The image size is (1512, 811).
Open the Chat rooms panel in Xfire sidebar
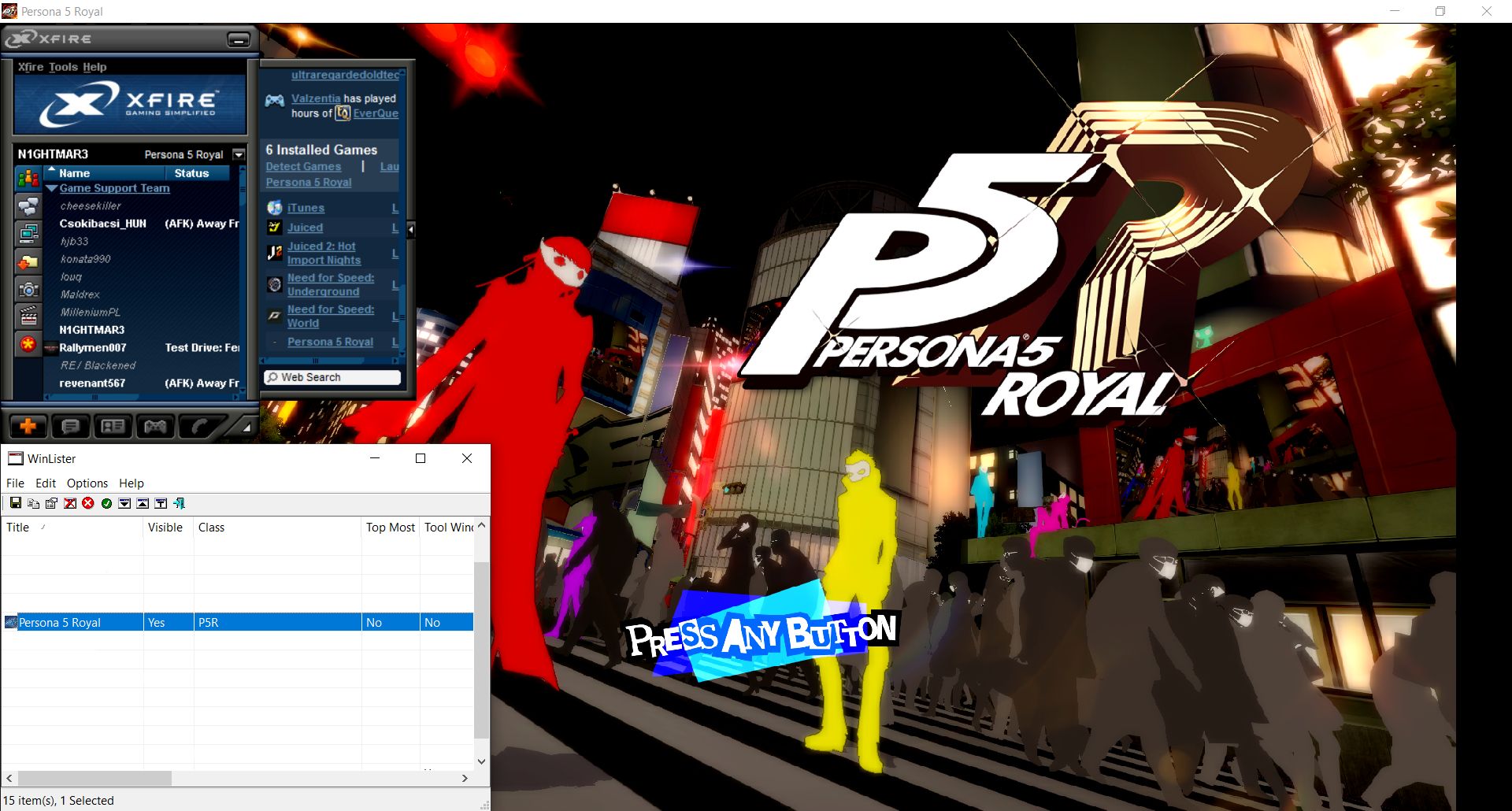pos(29,207)
